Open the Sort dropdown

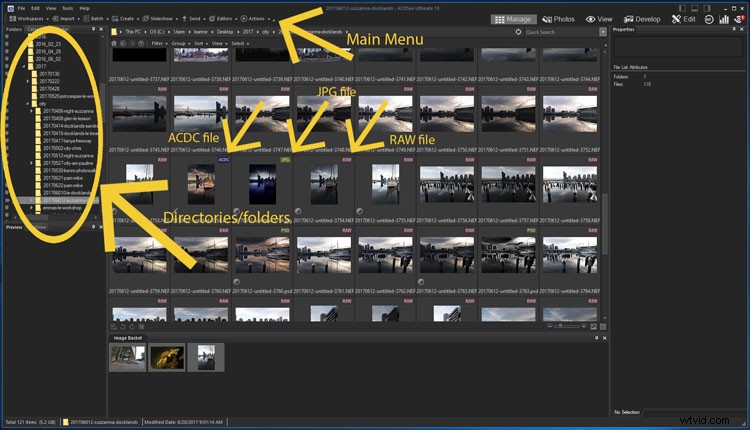coord(200,44)
